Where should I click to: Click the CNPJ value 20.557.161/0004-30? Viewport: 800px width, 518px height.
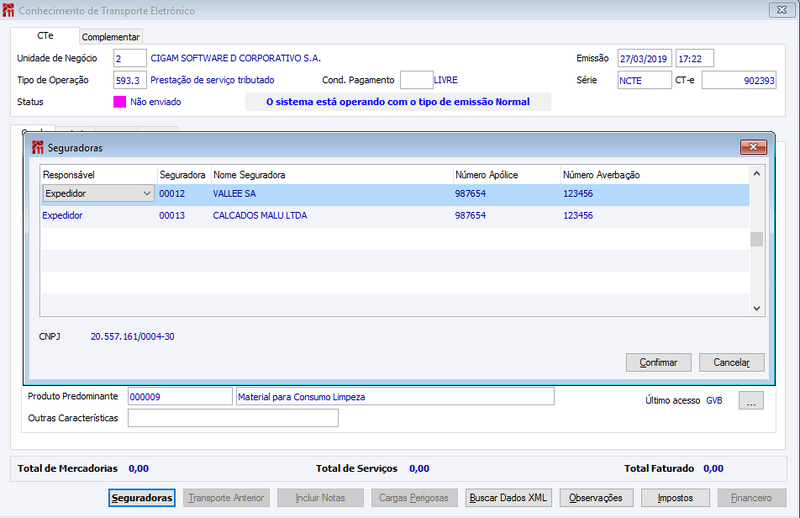pyautogui.click(x=133, y=337)
